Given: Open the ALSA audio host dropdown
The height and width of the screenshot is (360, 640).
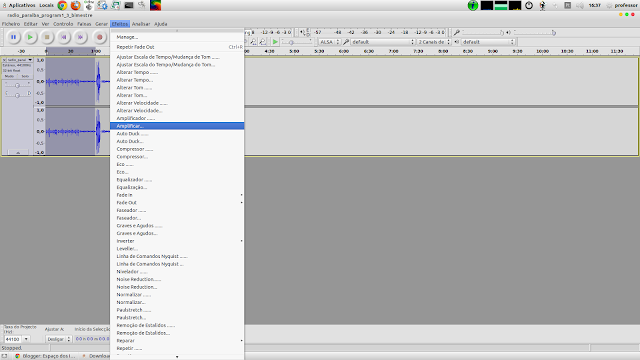Looking at the screenshot, I should tap(329, 42).
